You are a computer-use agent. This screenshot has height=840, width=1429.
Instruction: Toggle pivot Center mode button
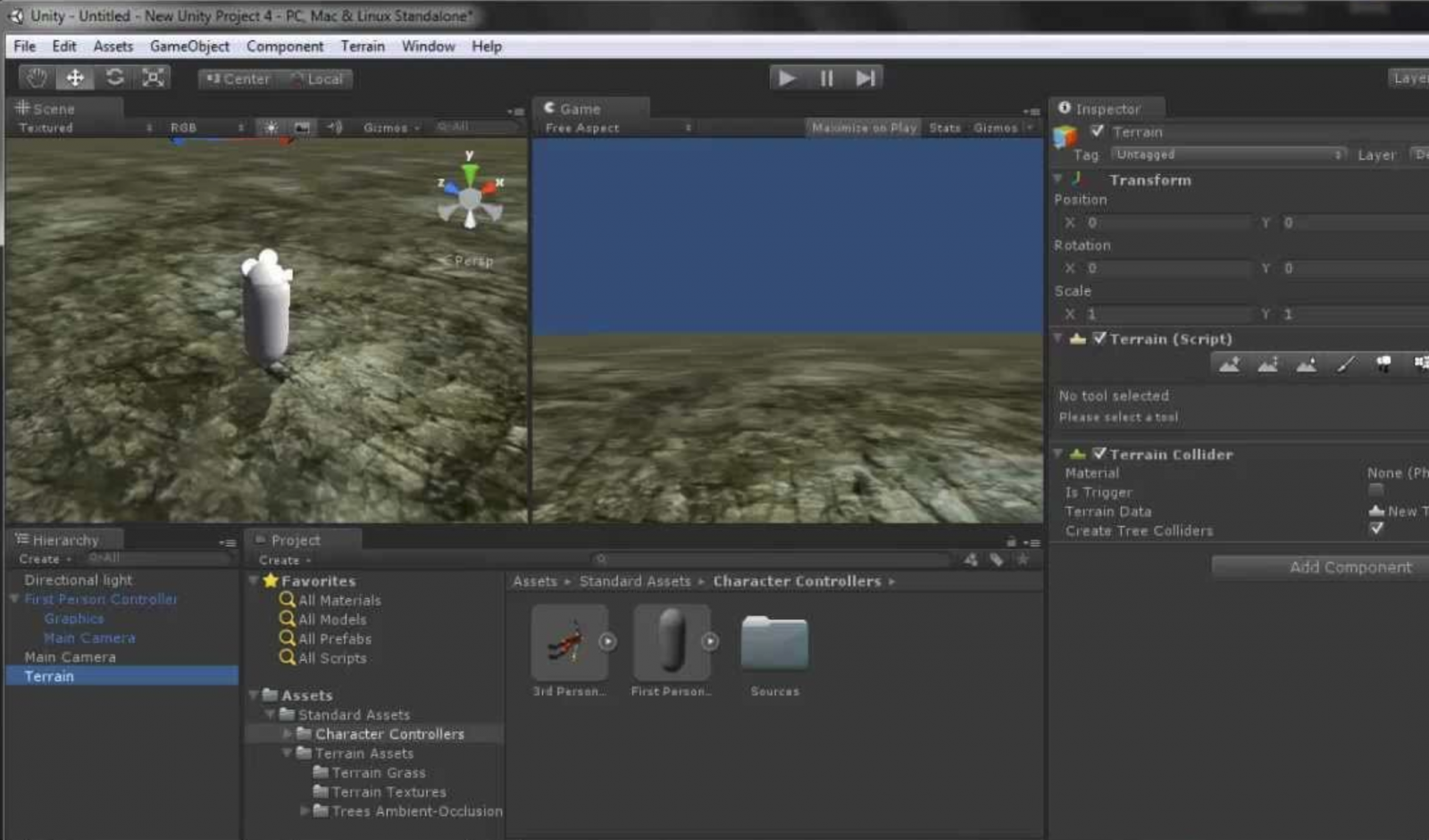pyautogui.click(x=238, y=79)
